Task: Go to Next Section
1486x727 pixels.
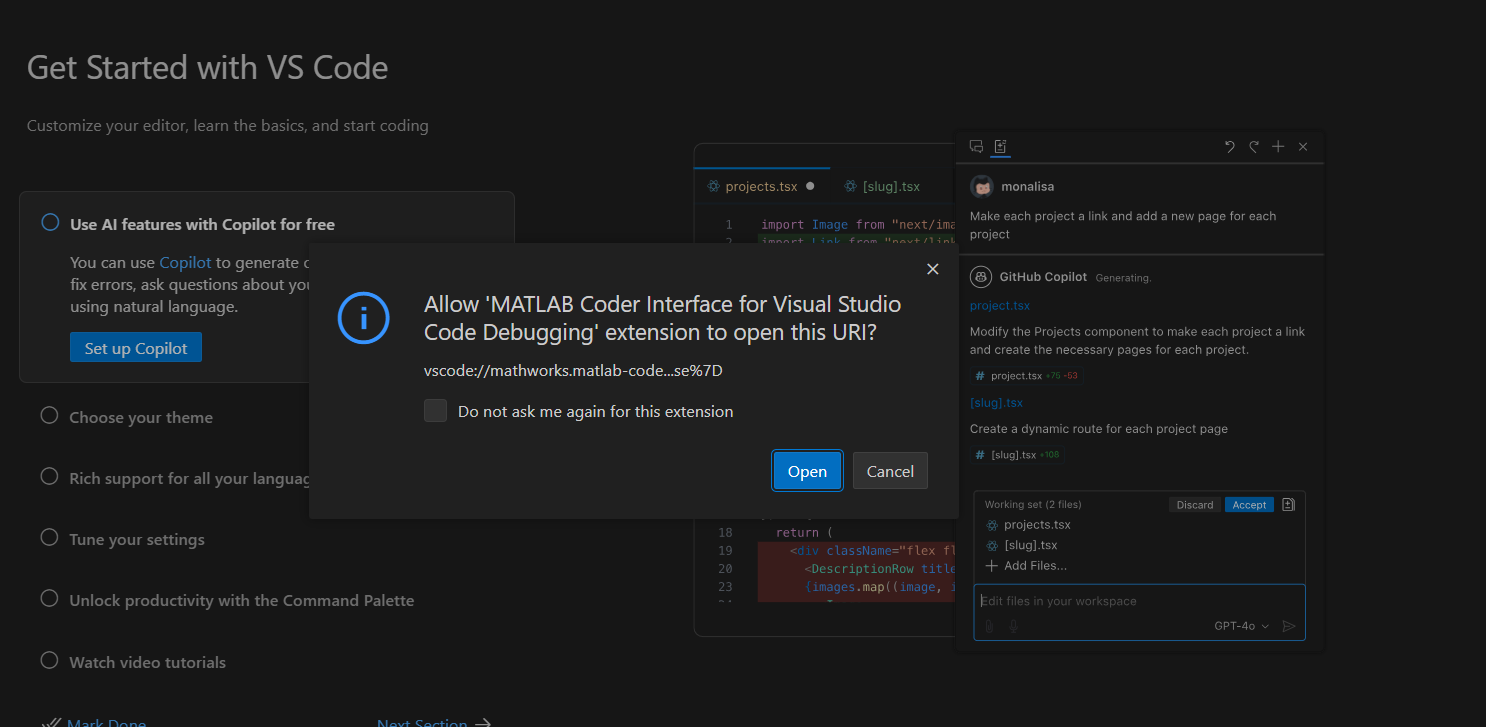Action: [x=422, y=722]
